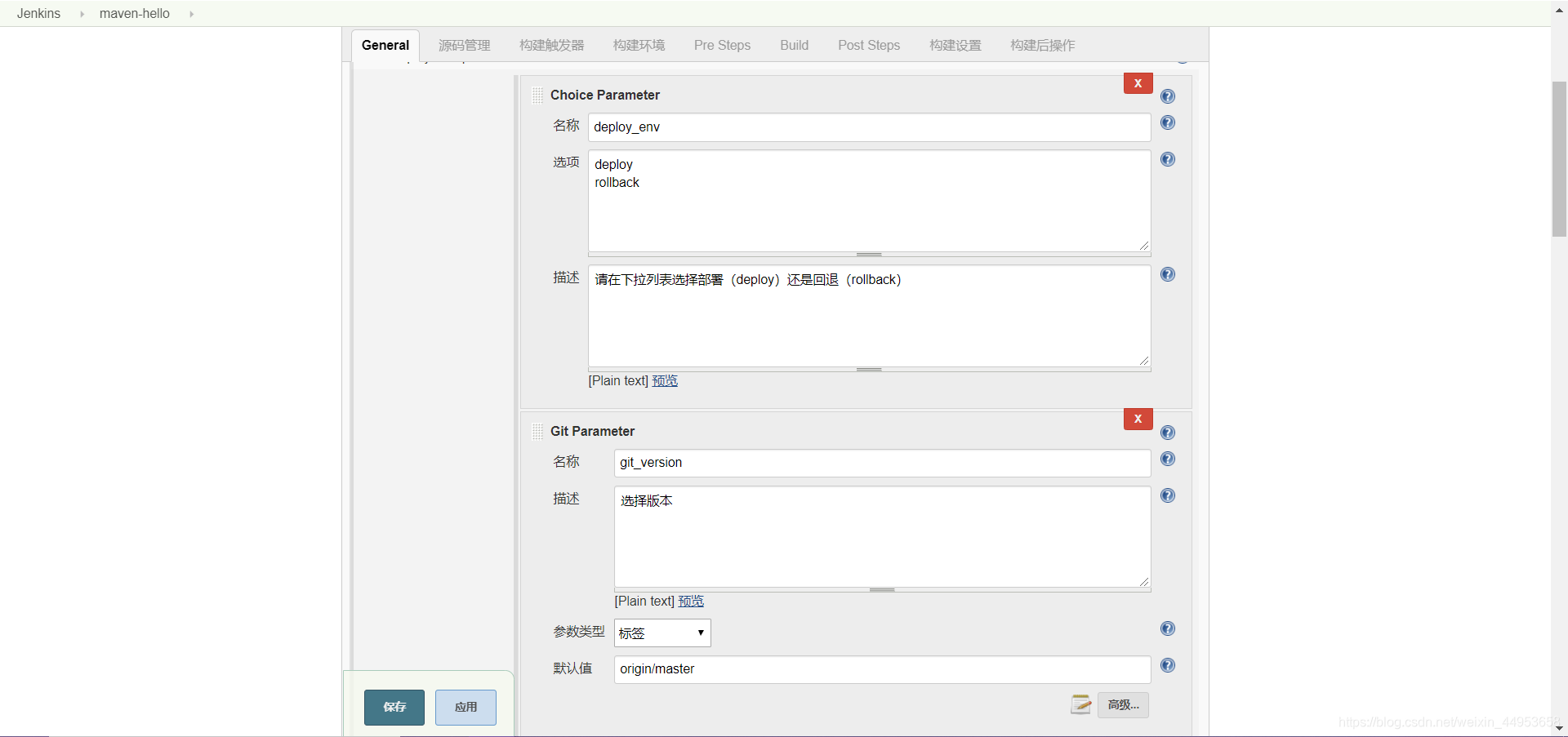Switch to the 构建设置 tab
This screenshot has height=737, width=1568.
tap(955, 46)
